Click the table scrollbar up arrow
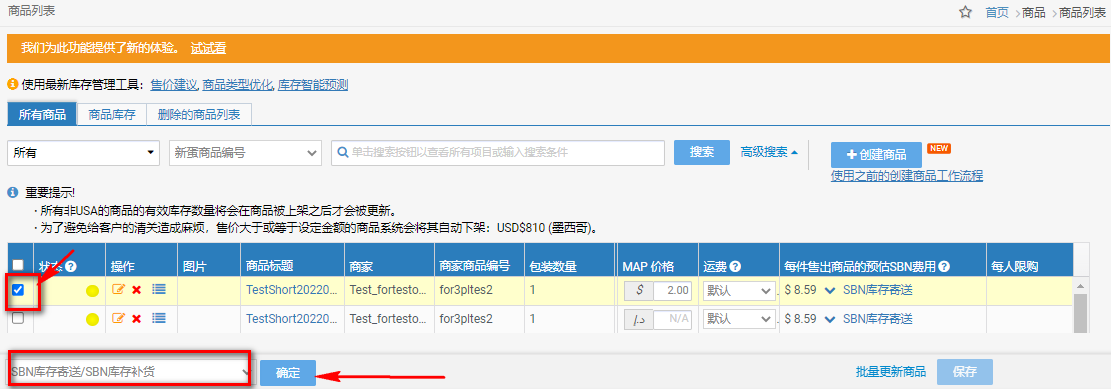 (1080, 286)
